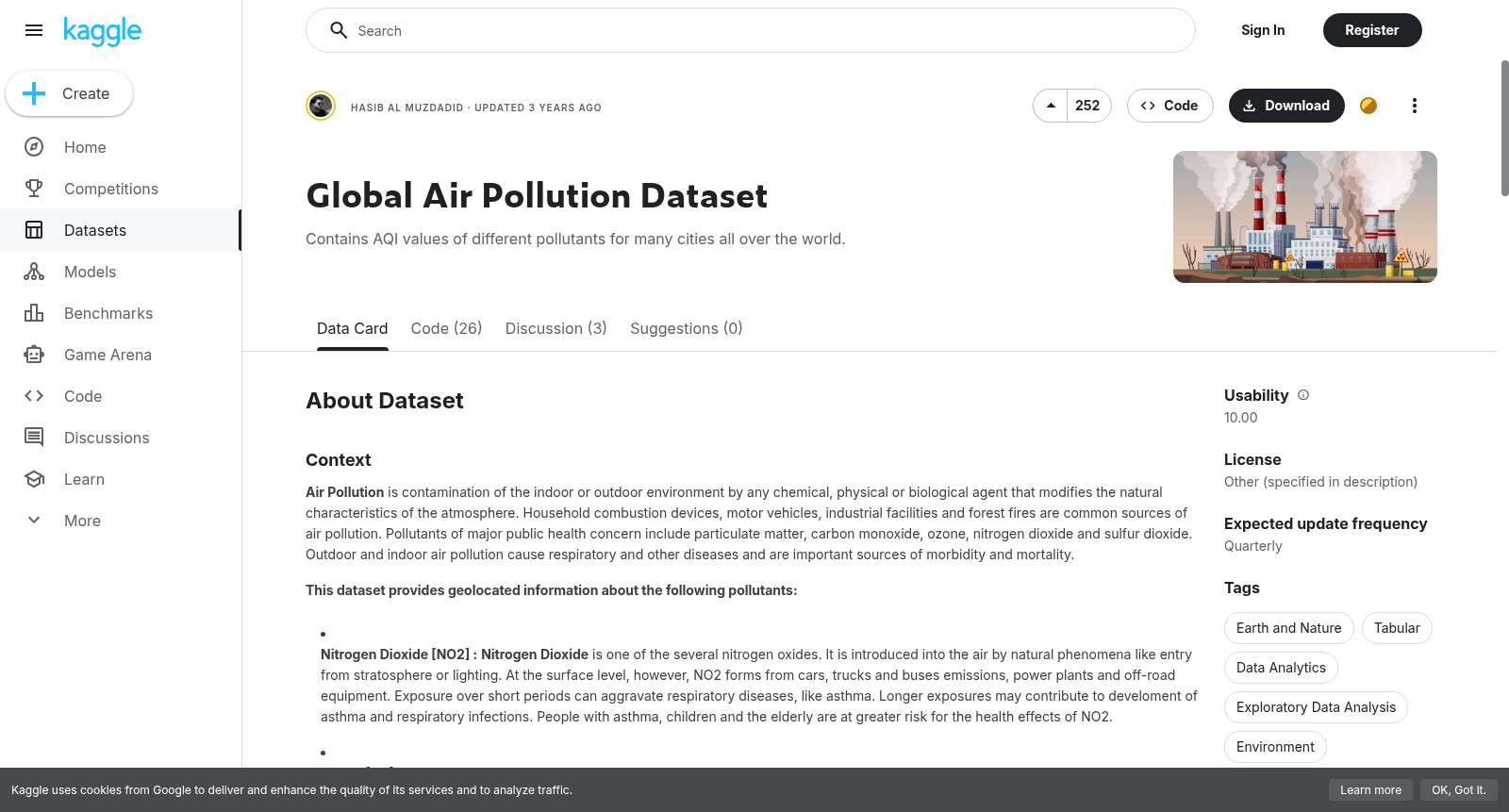Click the gold medal badge icon
The image size is (1509, 812).
pyautogui.click(x=1368, y=106)
